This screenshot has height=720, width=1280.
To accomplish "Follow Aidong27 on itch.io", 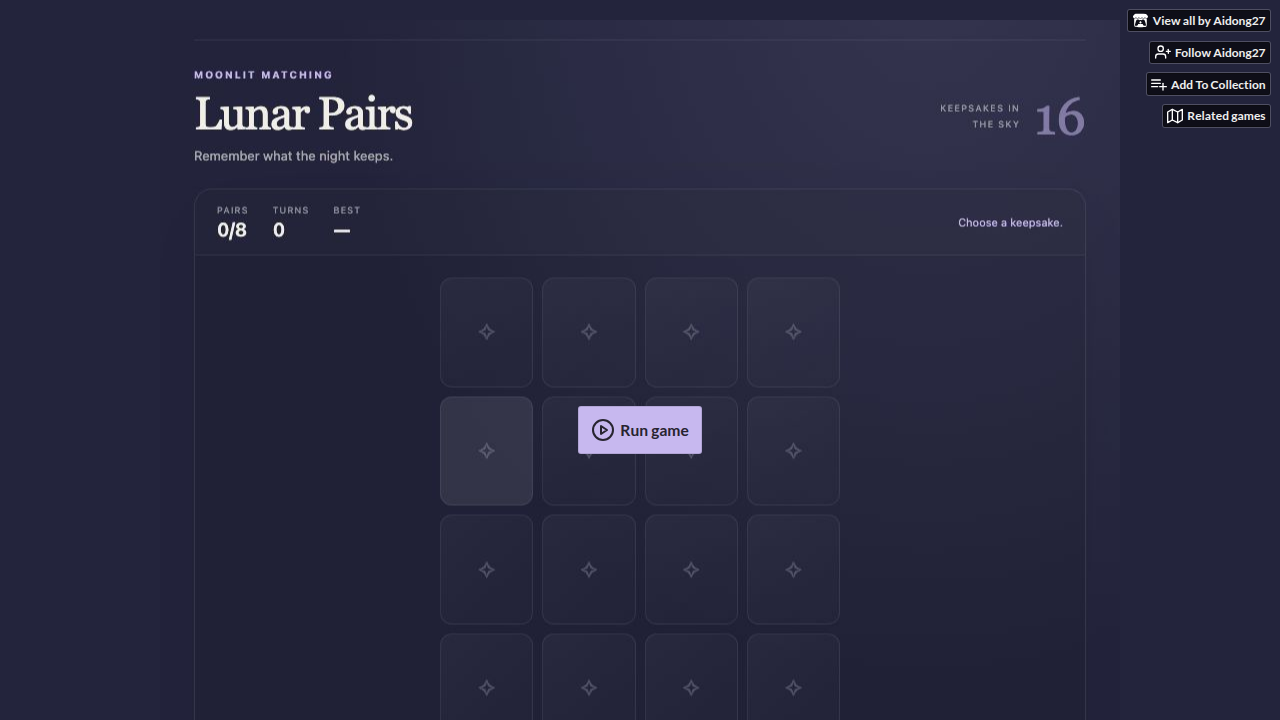I will tap(1210, 53).
